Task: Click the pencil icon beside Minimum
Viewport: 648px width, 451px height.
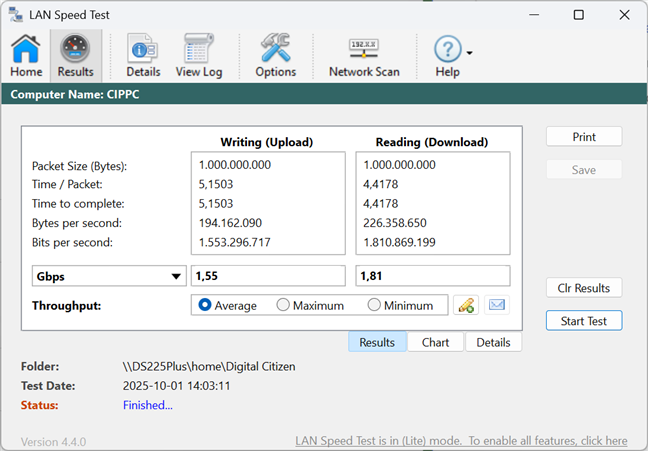Action: point(464,306)
